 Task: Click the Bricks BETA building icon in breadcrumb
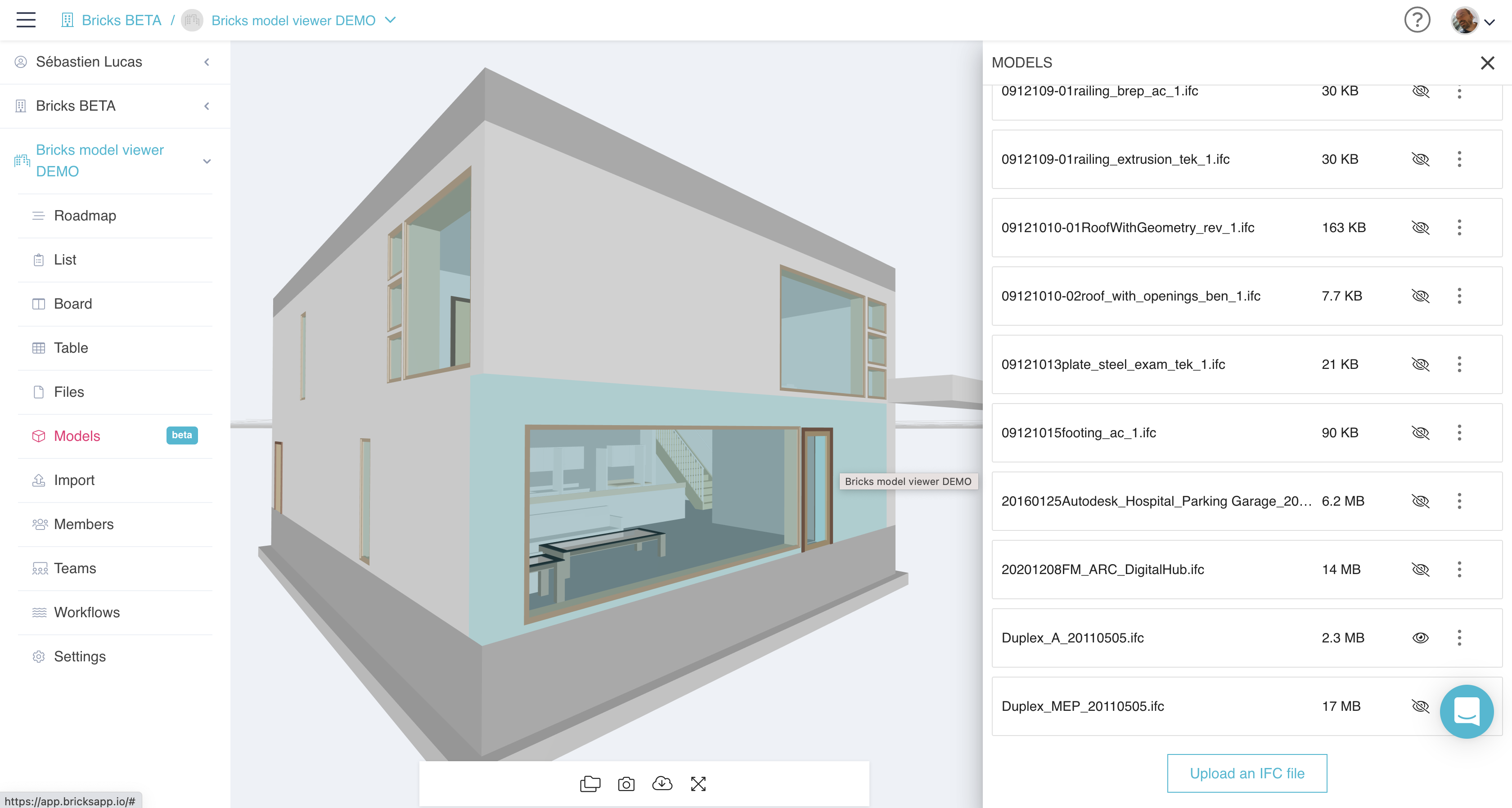[x=67, y=21]
